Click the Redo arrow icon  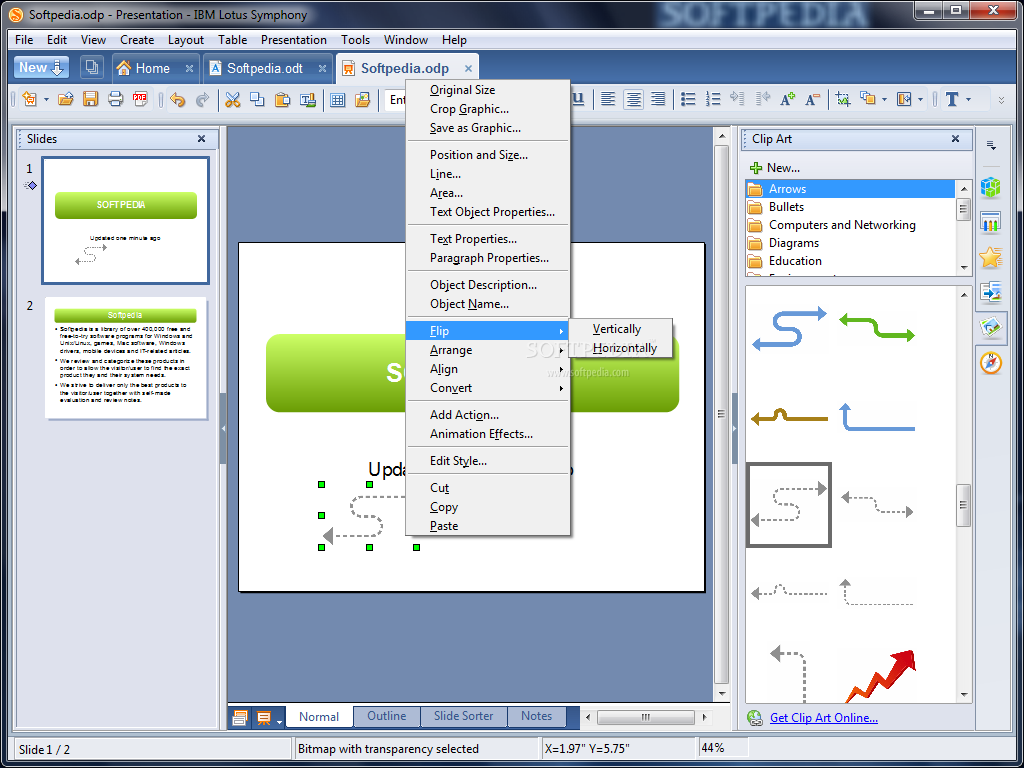(202, 99)
